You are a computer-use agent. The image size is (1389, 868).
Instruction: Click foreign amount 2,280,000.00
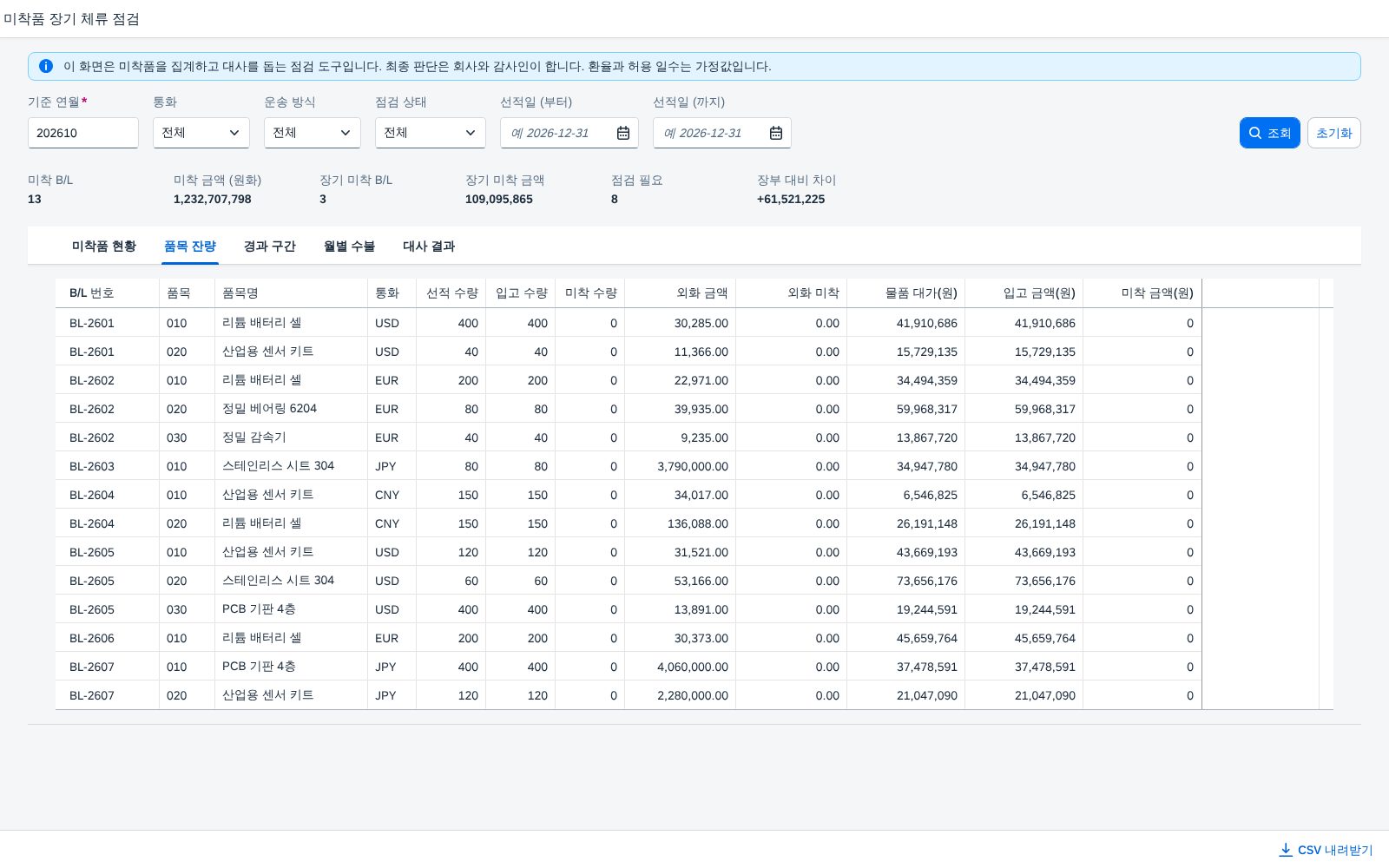[x=693, y=695]
